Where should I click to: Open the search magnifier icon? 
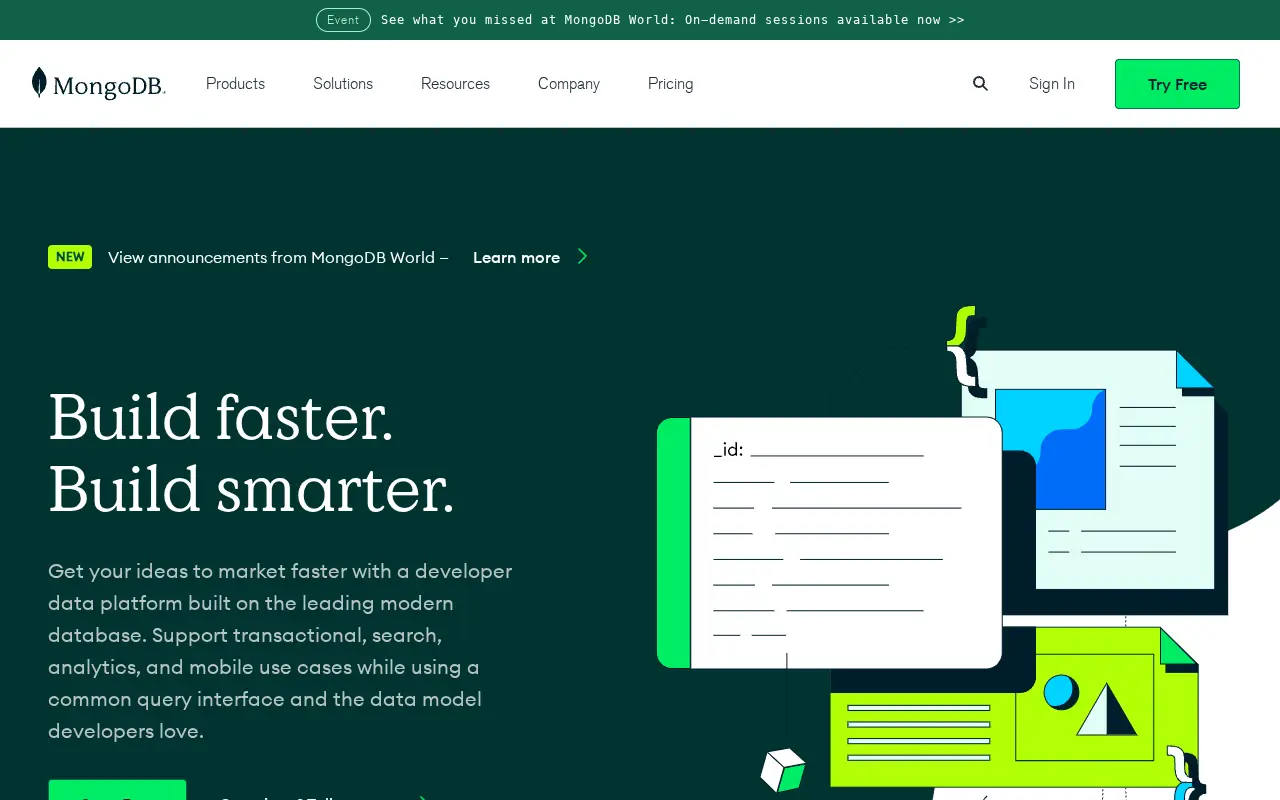(x=980, y=84)
